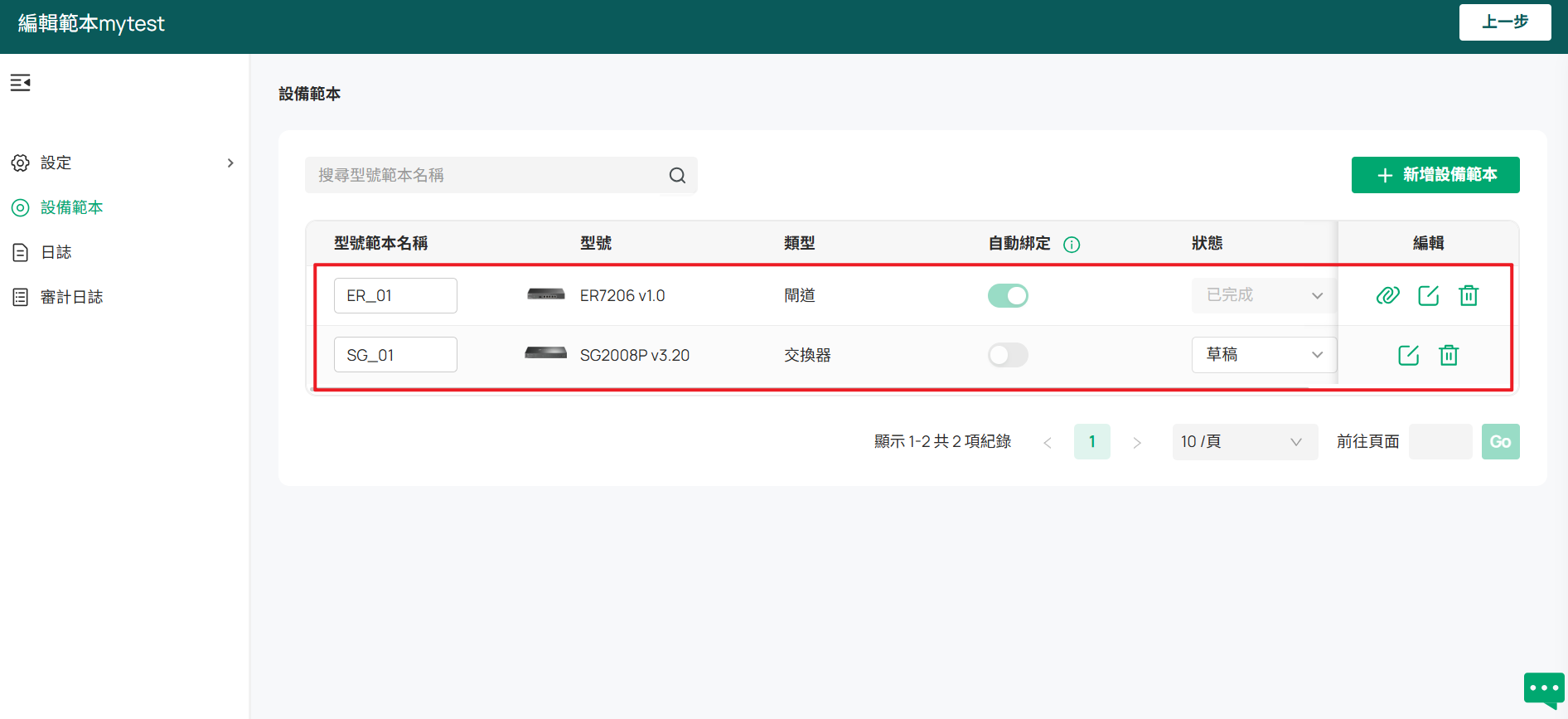The height and width of the screenshot is (719, 1568).
Task: Click the 型號範本名稱 column header
Action: click(381, 243)
